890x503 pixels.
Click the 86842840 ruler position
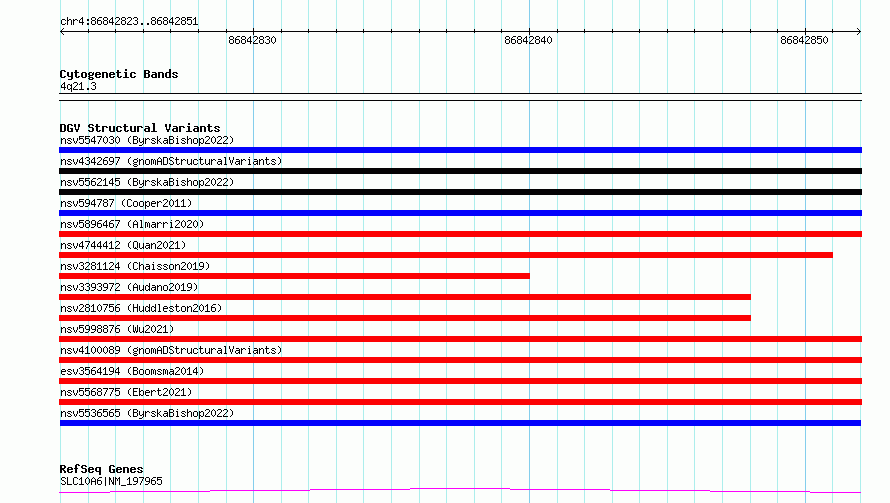(x=528, y=40)
